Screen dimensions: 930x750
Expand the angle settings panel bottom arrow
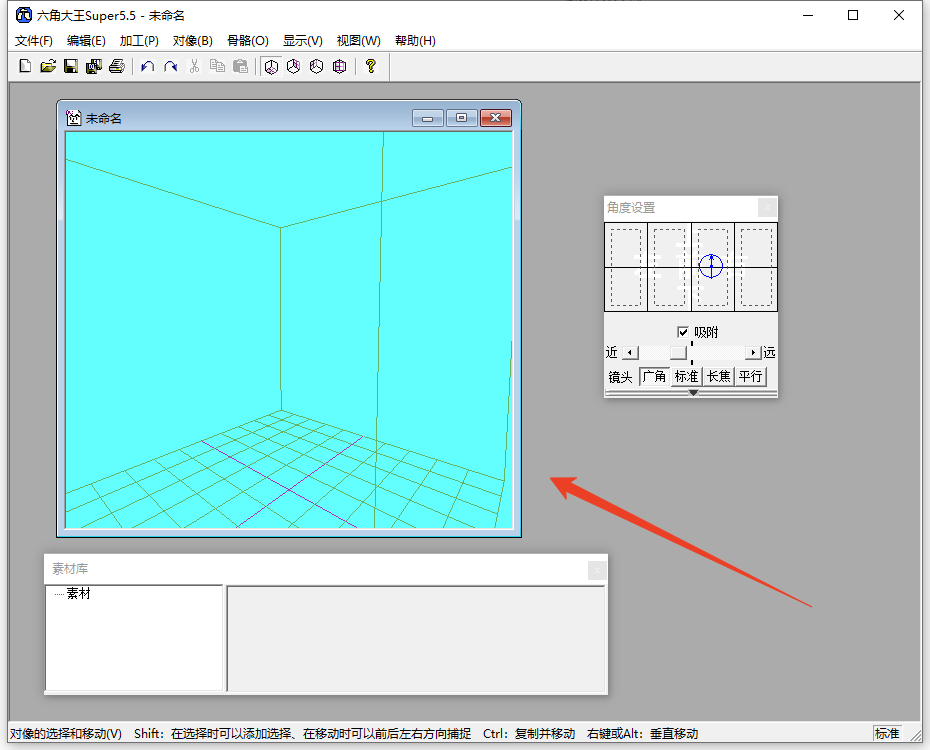tap(692, 393)
